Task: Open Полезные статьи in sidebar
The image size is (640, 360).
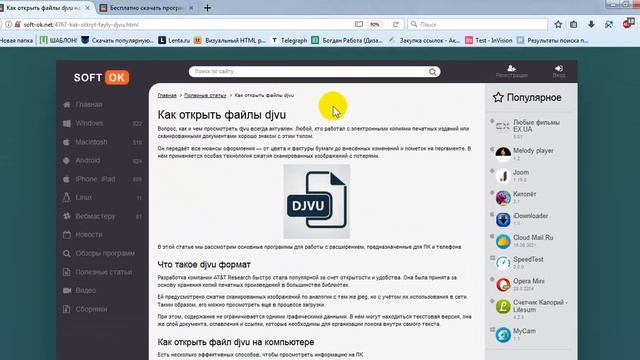Action: (103, 272)
